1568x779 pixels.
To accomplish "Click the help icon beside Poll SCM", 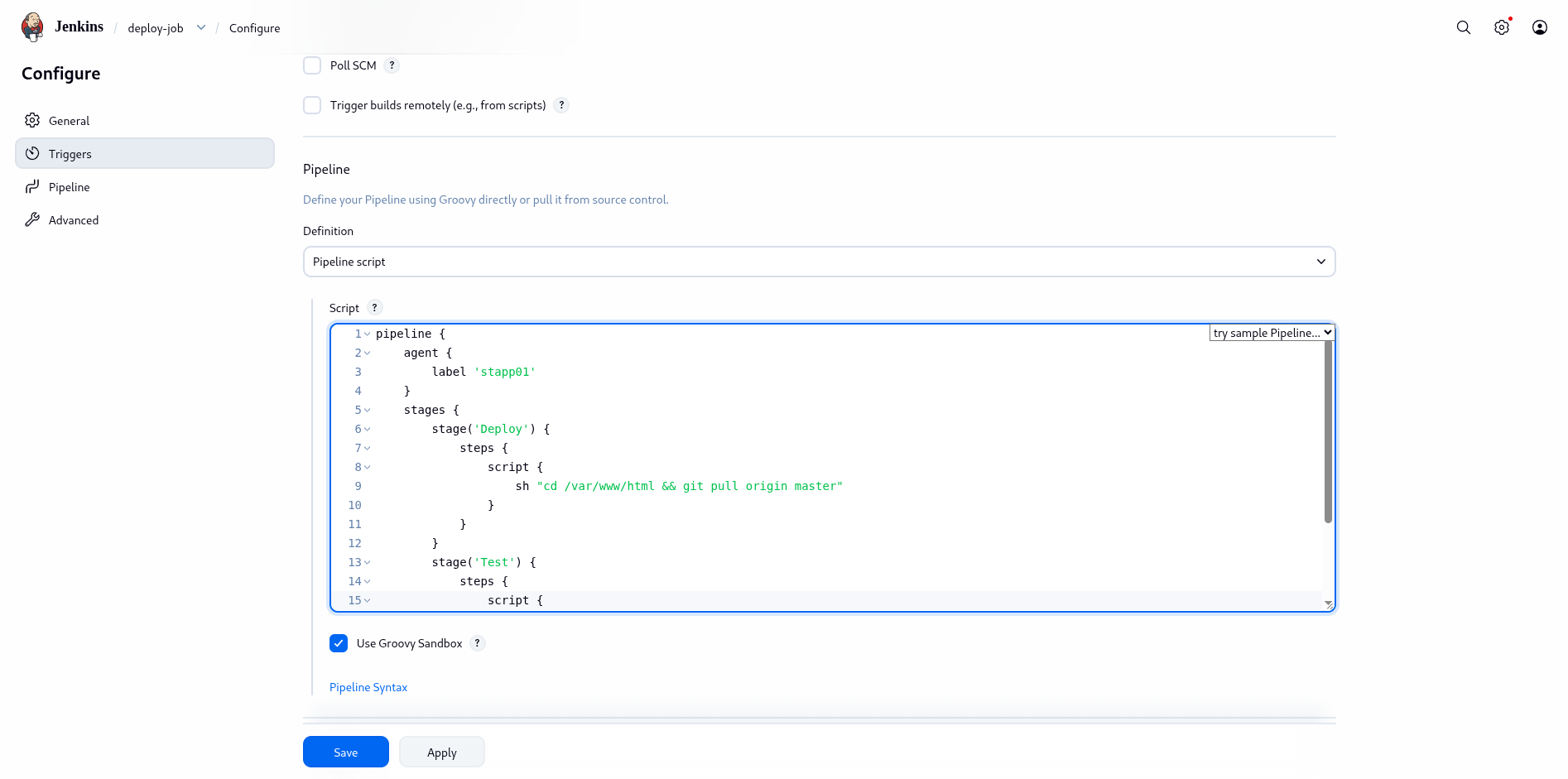I will (392, 65).
